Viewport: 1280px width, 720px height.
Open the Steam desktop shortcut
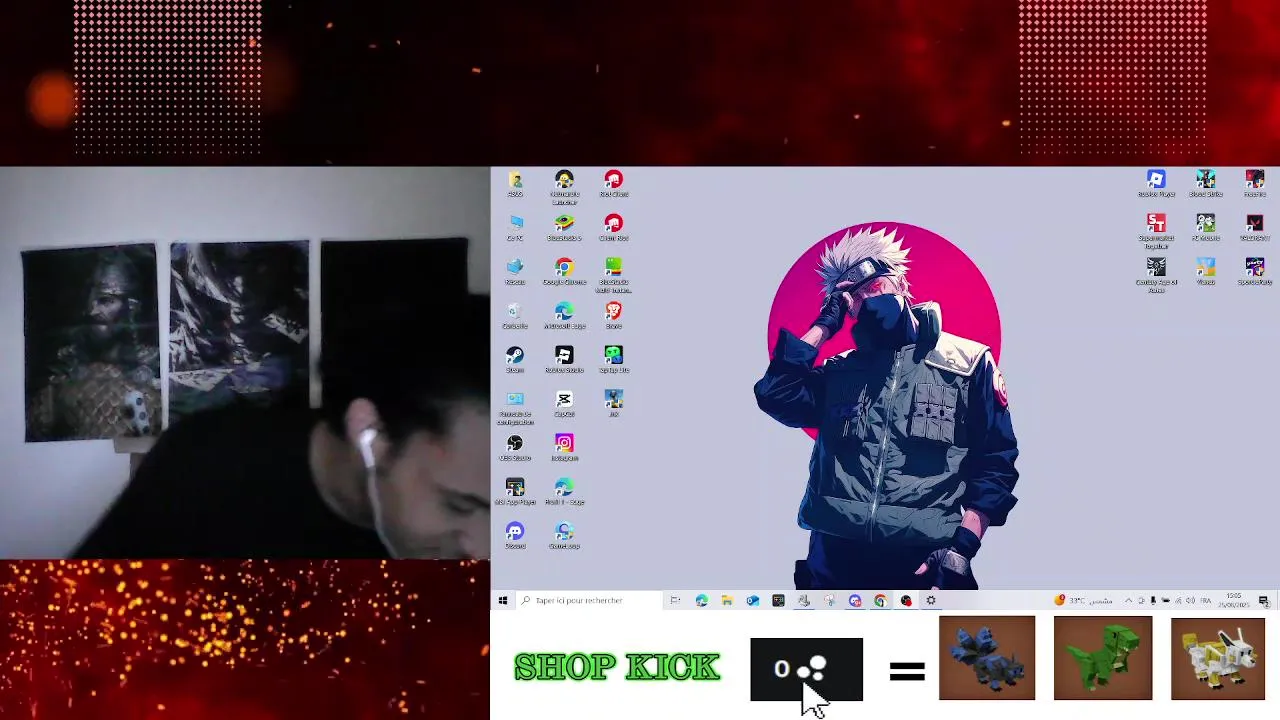pos(515,359)
